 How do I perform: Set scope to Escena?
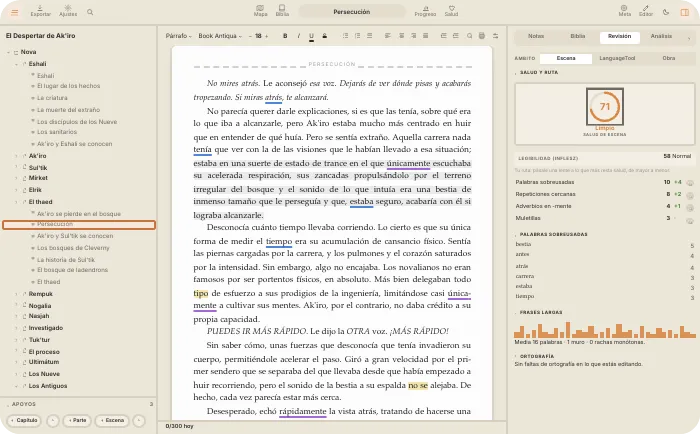566,58
